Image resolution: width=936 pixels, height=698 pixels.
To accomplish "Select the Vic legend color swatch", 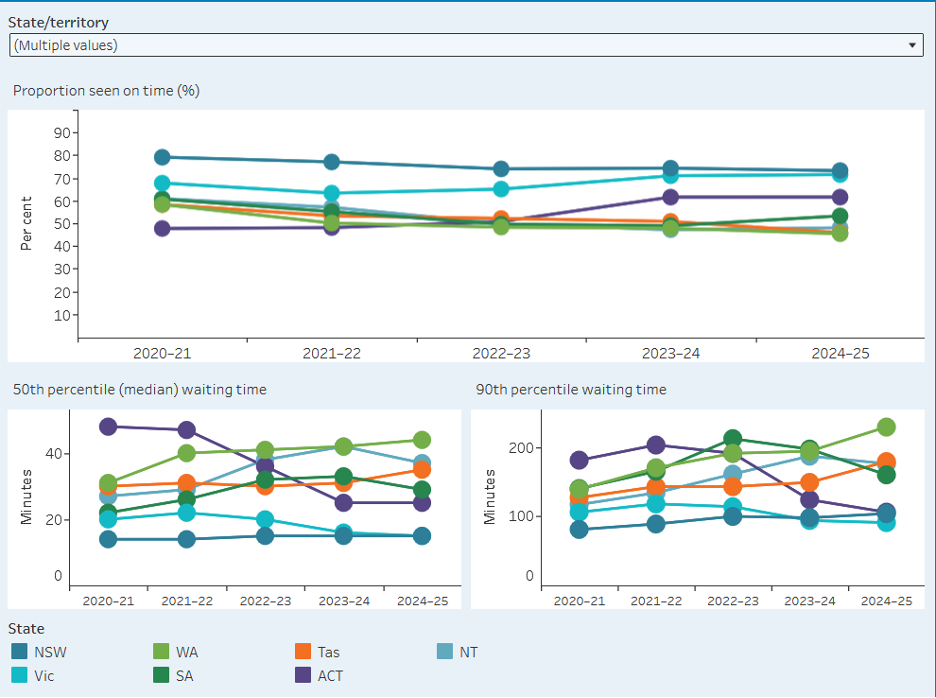I will click(19, 675).
